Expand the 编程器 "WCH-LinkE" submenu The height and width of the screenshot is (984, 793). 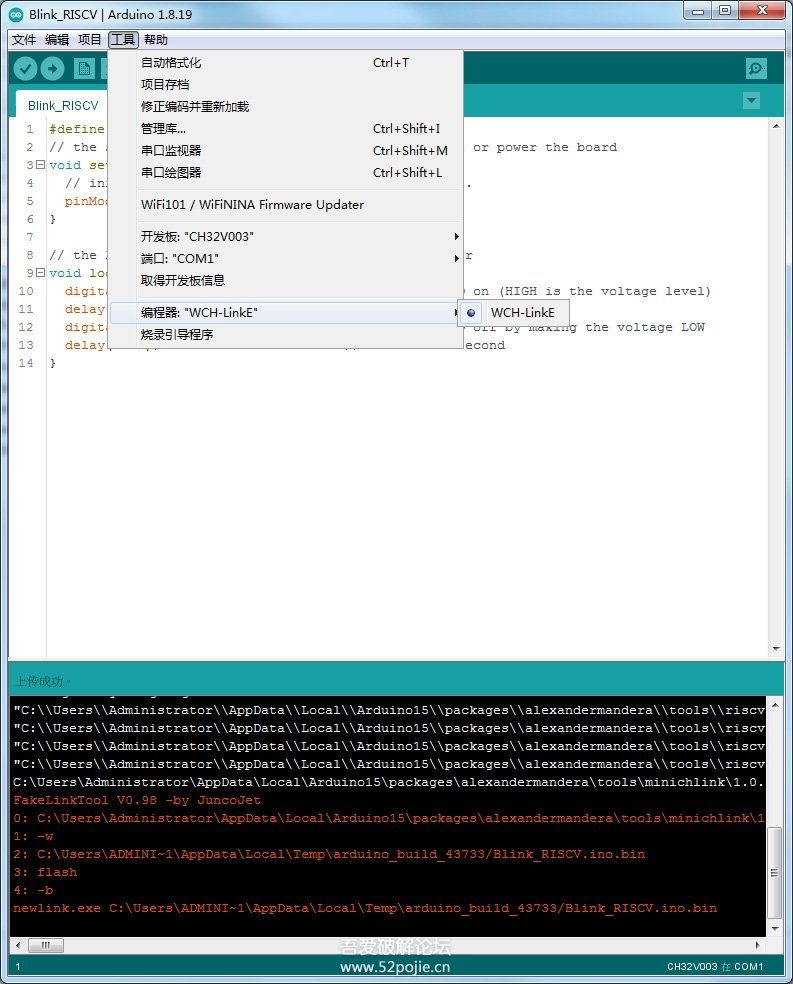(287, 313)
